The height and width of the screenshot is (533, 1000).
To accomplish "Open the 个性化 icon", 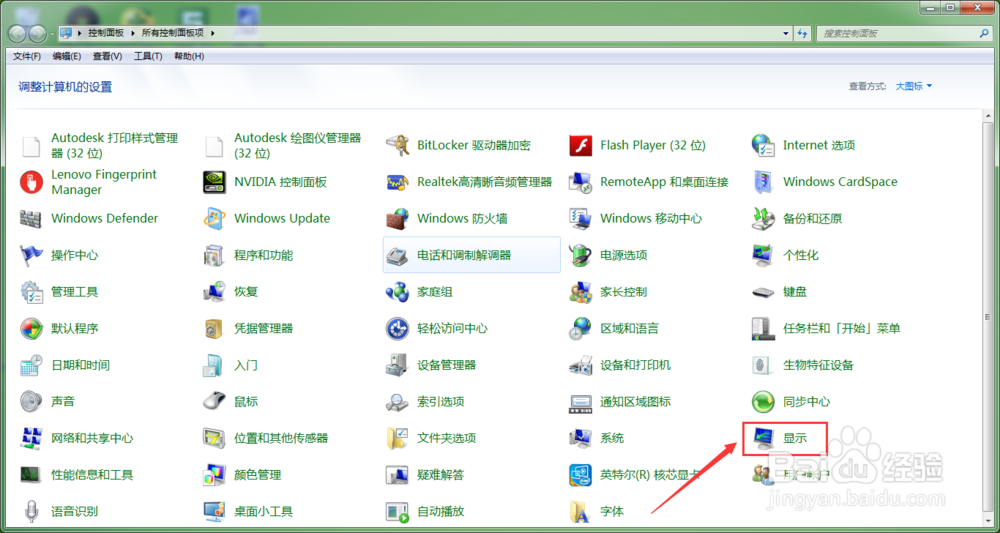I will pos(763,255).
